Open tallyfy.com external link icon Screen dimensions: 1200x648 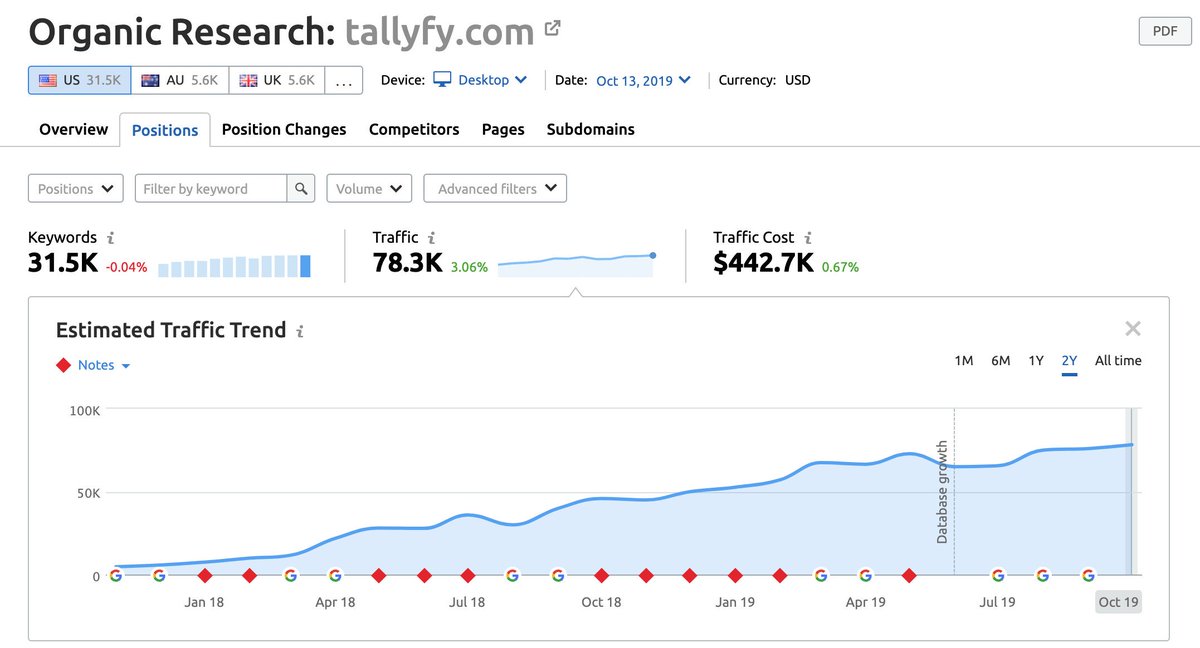(x=553, y=30)
